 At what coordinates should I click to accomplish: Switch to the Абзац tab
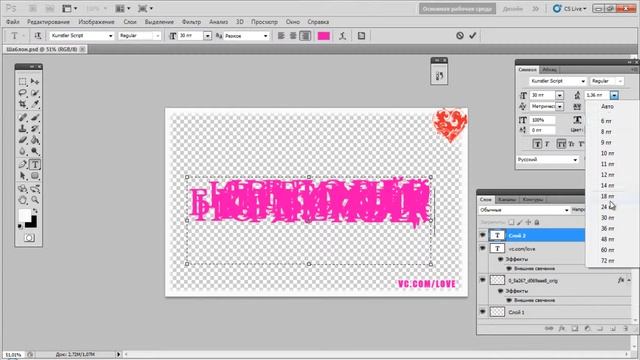[549, 70]
